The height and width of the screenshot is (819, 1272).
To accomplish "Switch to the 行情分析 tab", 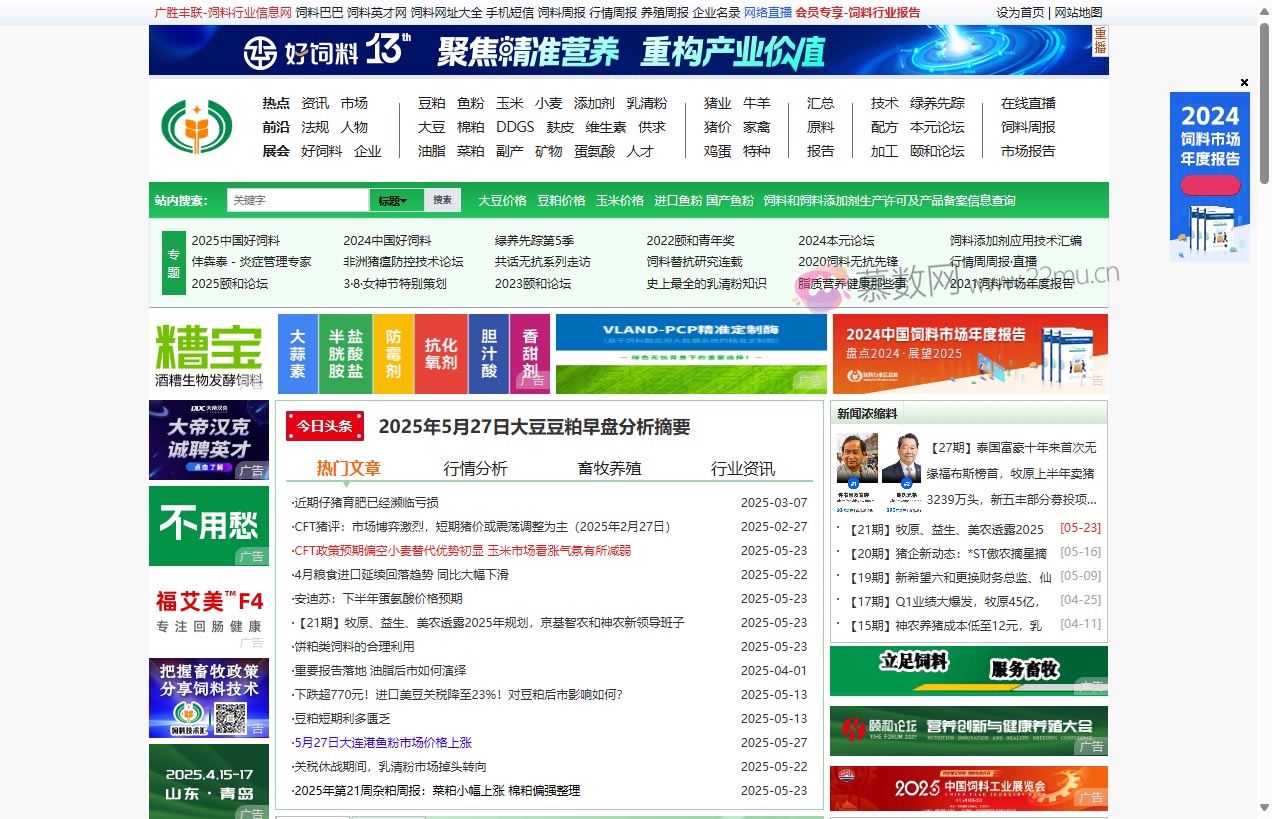I will click(x=475, y=467).
